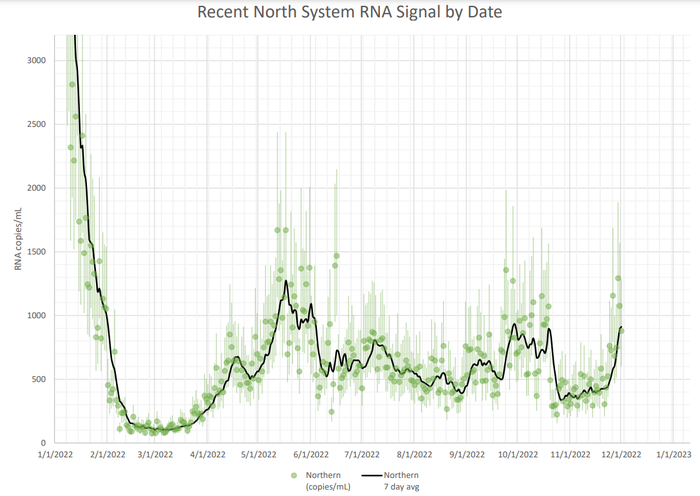This screenshot has width=700, height=496.
Task: Click the 1/1/2022 x-axis date label
Action: pyautogui.click(x=55, y=453)
